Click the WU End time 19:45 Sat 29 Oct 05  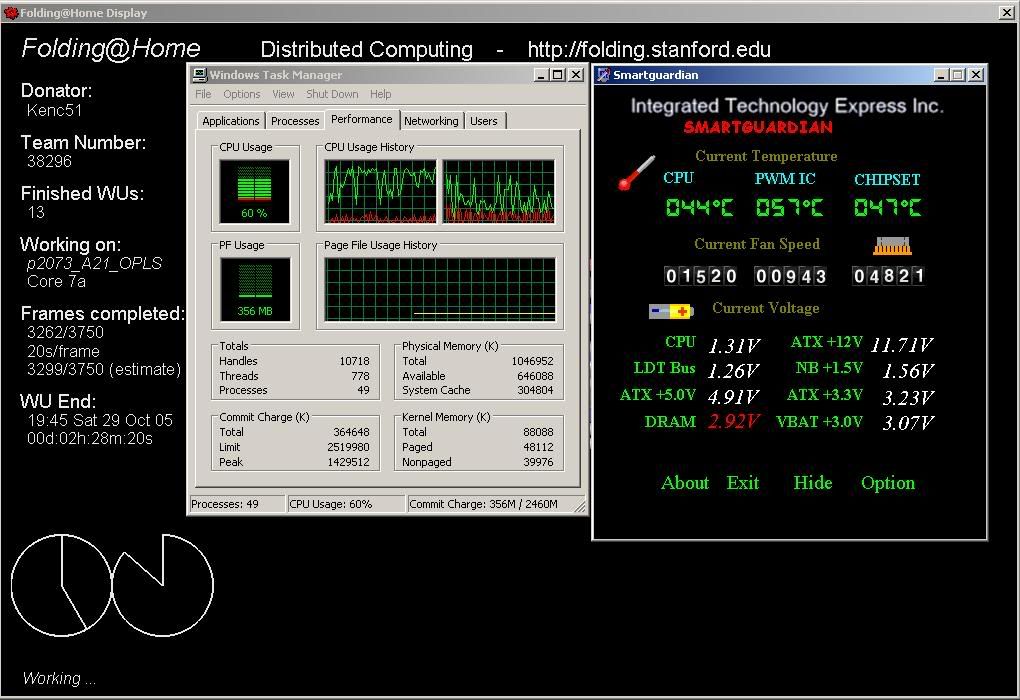(x=100, y=420)
